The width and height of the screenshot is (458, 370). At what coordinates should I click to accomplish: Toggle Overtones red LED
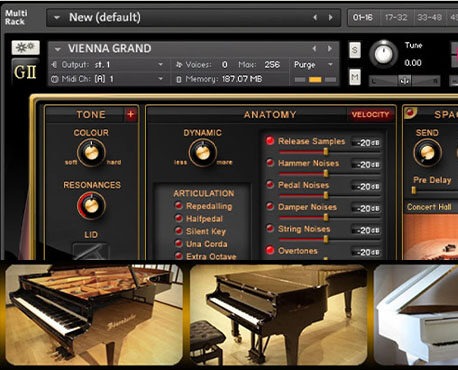coord(270,250)
